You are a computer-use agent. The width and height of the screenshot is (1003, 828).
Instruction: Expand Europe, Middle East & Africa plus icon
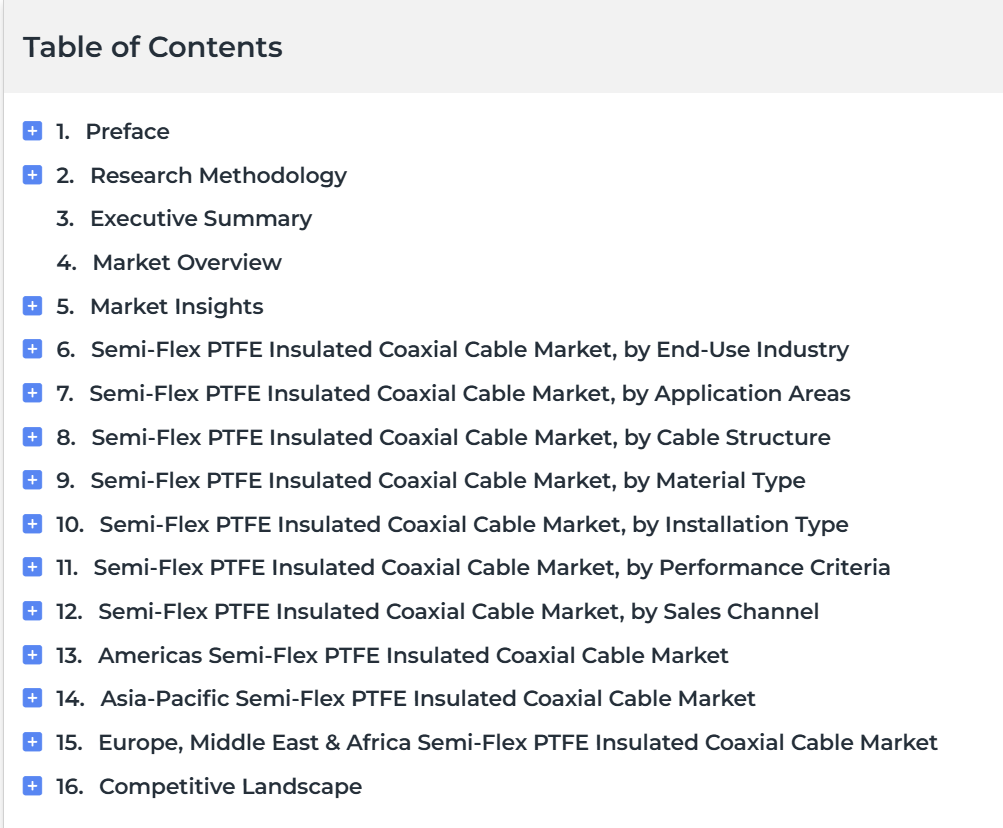pyautogui.click(x=33, y=742)
